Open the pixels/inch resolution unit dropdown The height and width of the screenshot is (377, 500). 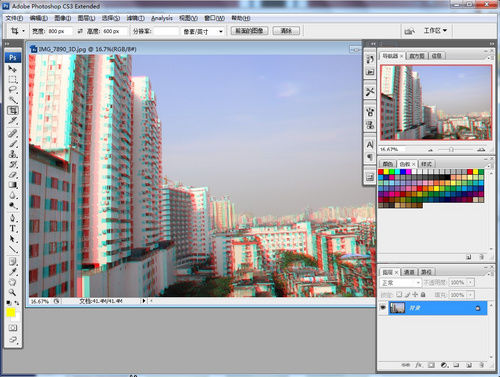click(220, 32)
